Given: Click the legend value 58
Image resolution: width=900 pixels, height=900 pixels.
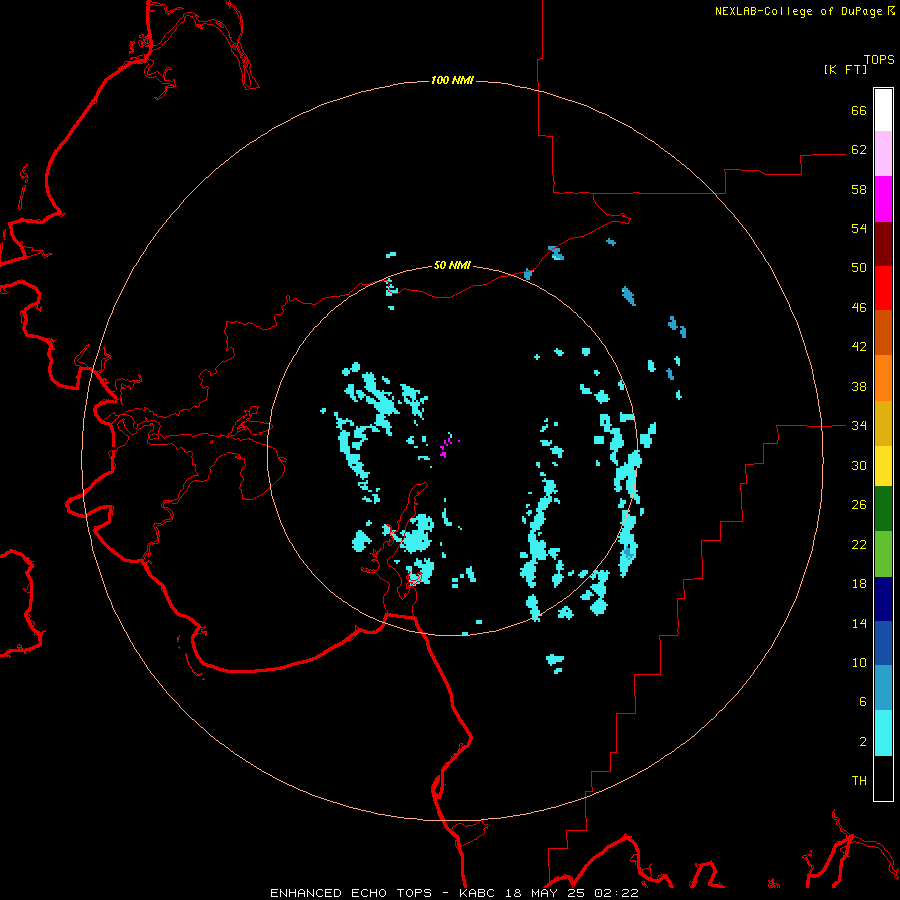Looking at the screenshot, I should click(x=859, y=189).
